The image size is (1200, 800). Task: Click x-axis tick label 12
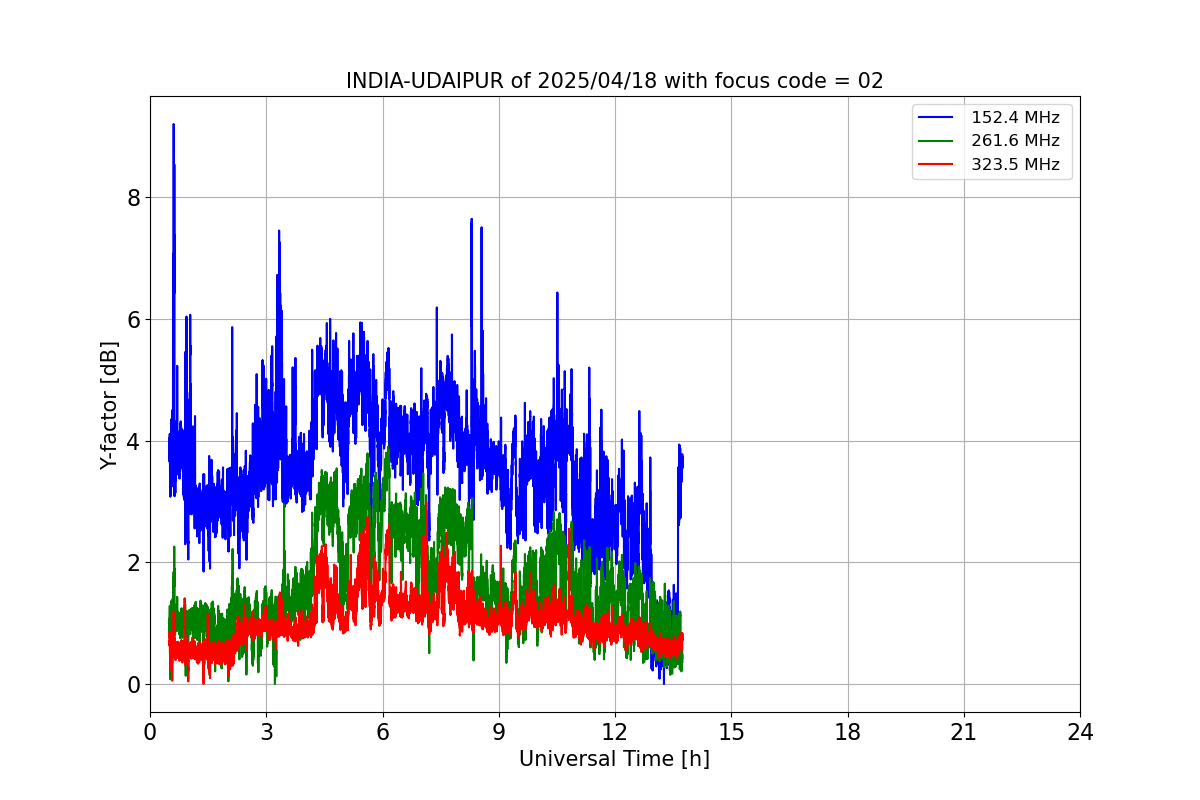click(615, 732)
